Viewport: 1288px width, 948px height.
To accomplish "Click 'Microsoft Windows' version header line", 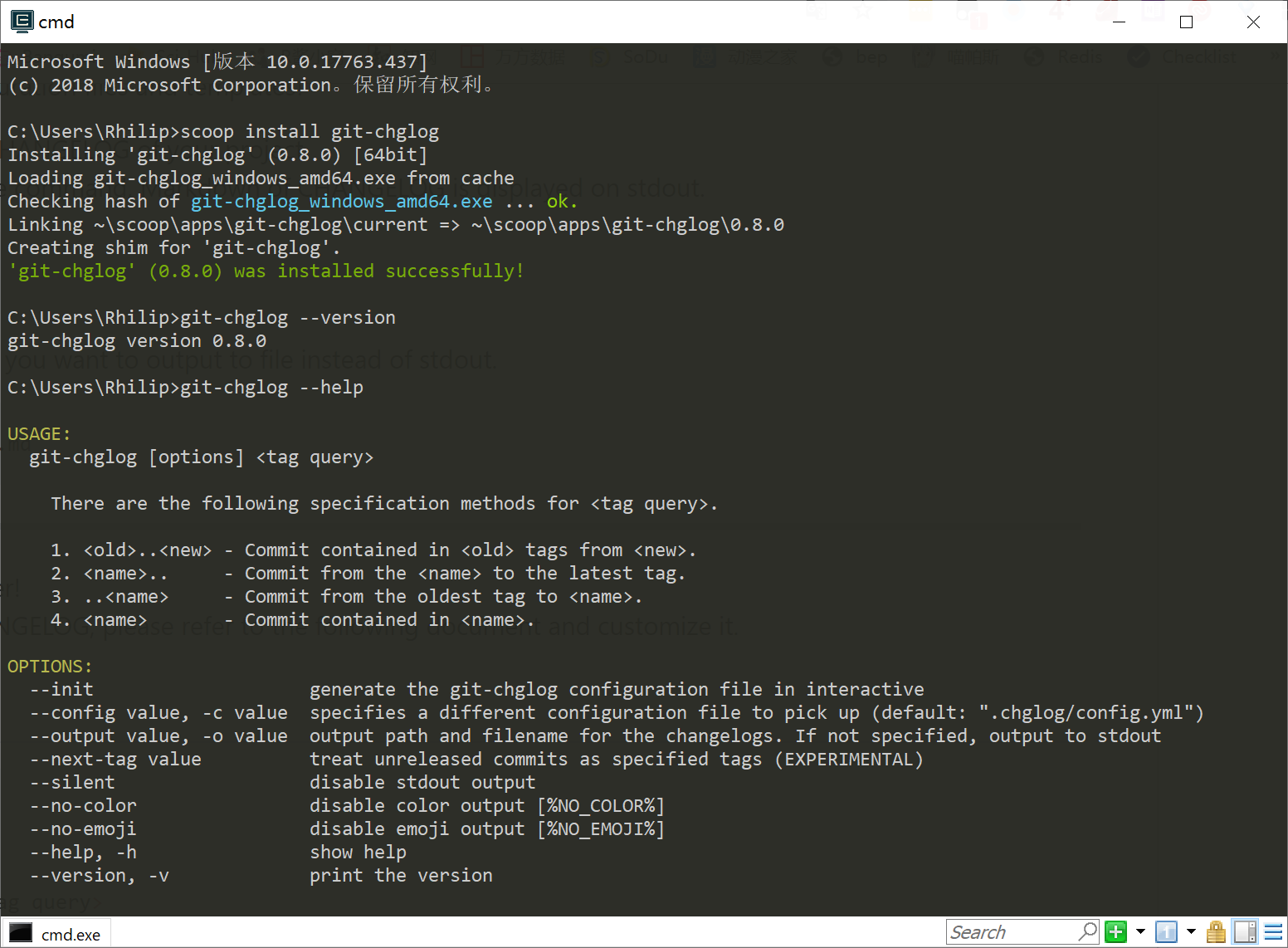I will click(217, 61).
